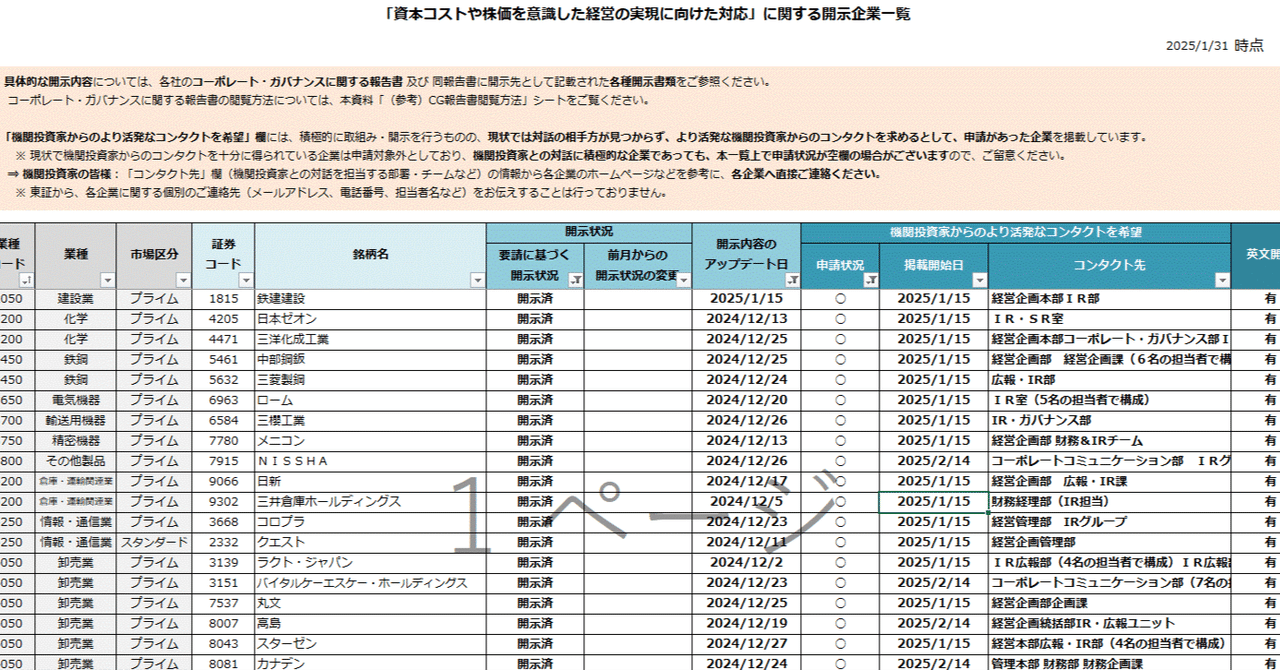Screen dimensions: 1280x670
Task: Click the 2025/1/31 時点 date text
Action: pyautogui.click(x=1214, y=45)
